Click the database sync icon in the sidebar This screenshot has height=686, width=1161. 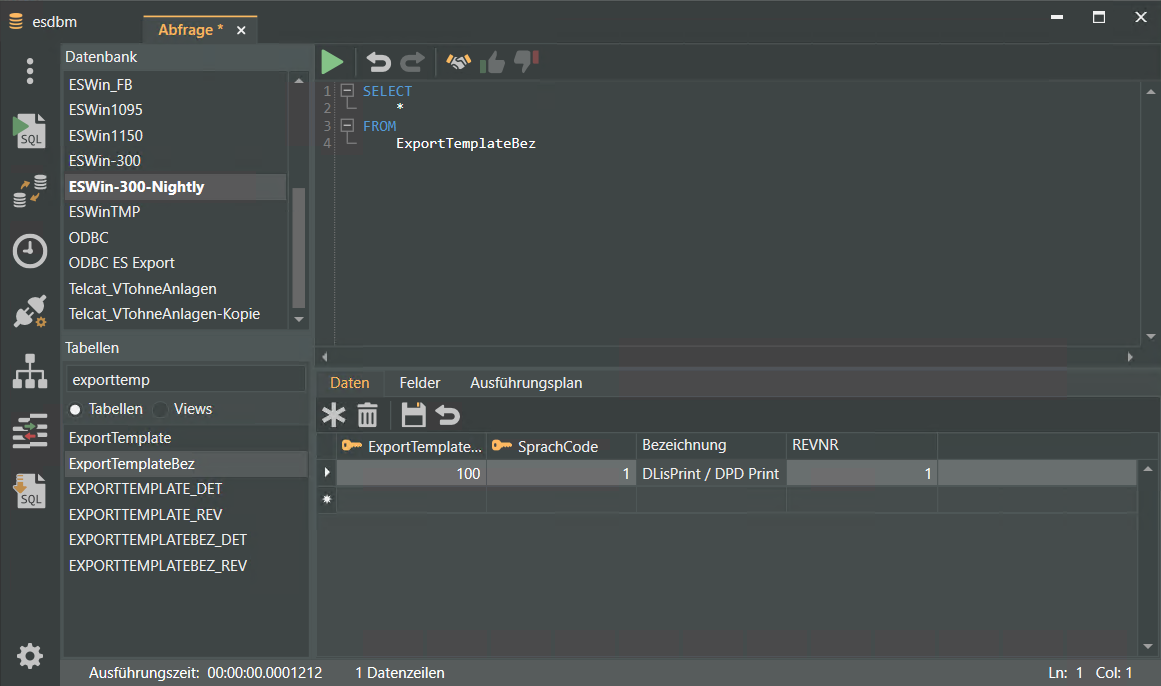coord(30,191)
